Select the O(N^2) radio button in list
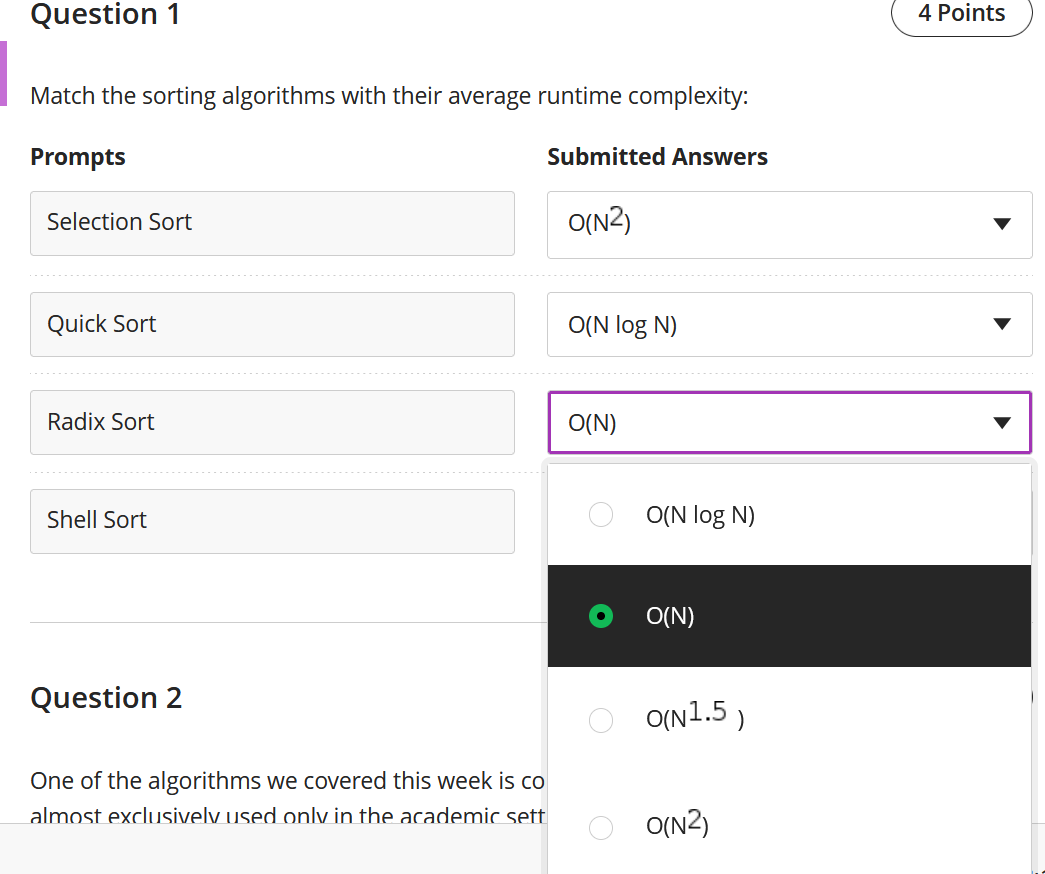Viewport: 1045px width, 874px height. (x=600, y=827)
